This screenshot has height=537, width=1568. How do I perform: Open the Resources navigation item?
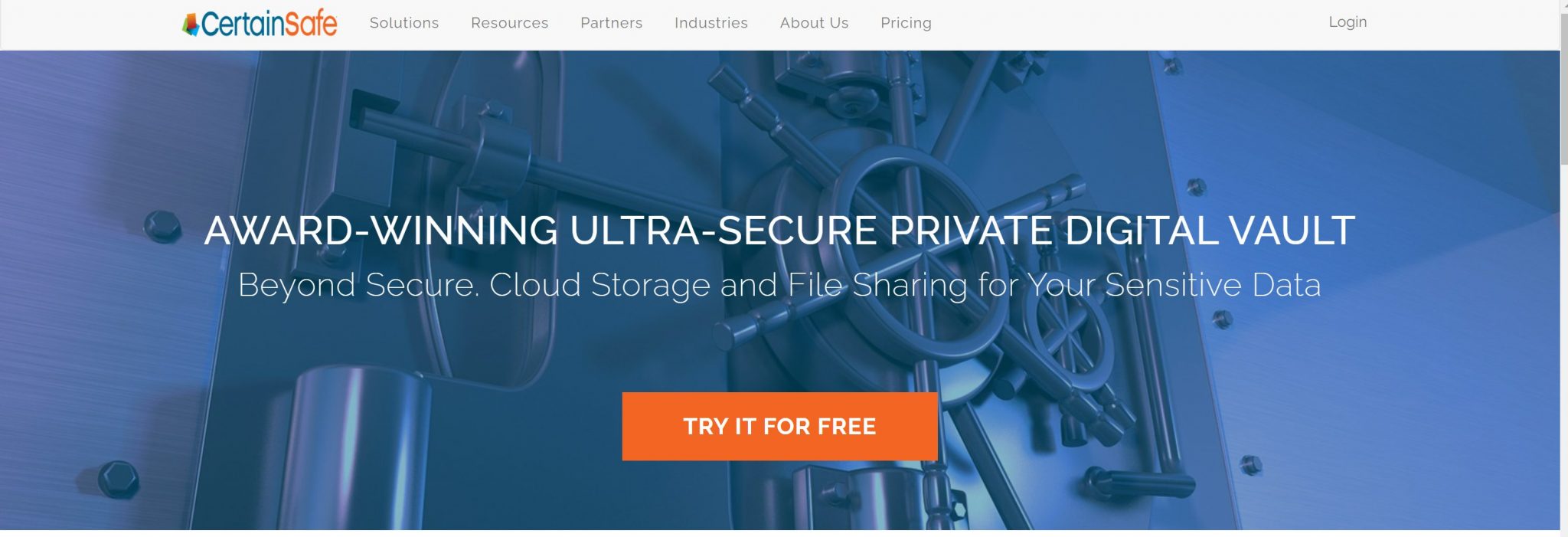[509, 23]
